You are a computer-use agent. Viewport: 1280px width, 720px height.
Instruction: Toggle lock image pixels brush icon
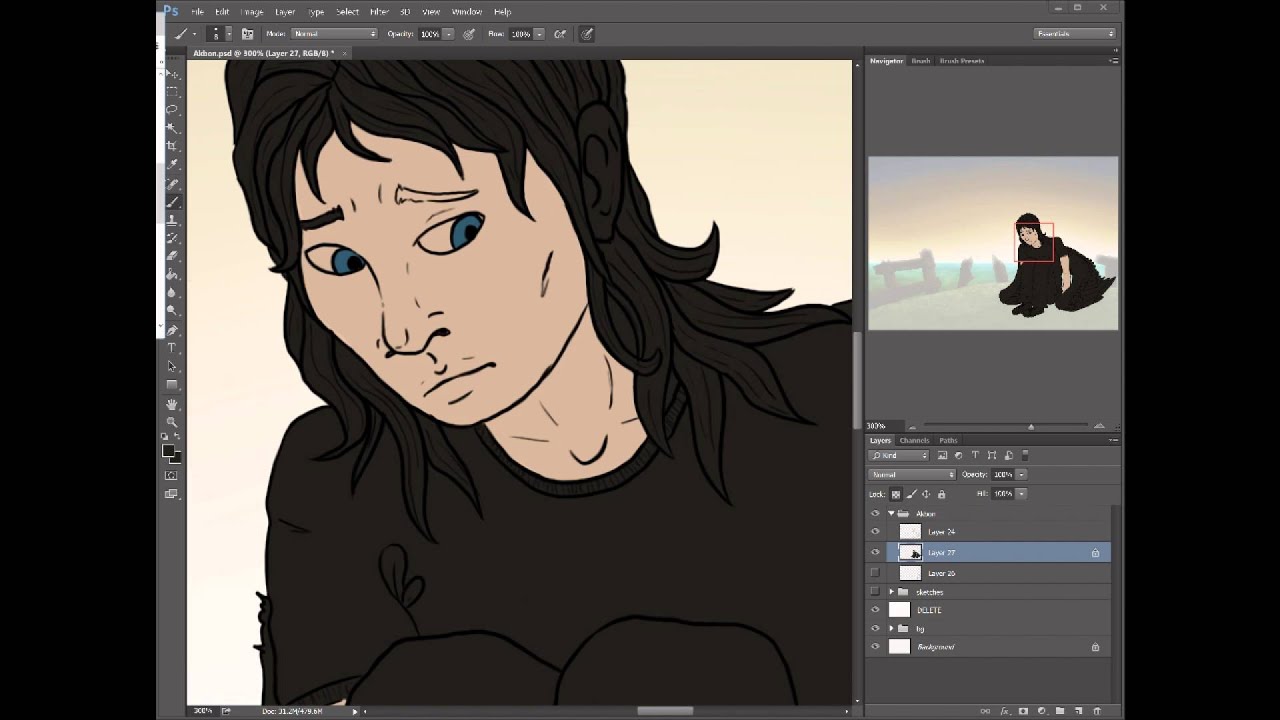pyautogui.click(x=911, y=494)
